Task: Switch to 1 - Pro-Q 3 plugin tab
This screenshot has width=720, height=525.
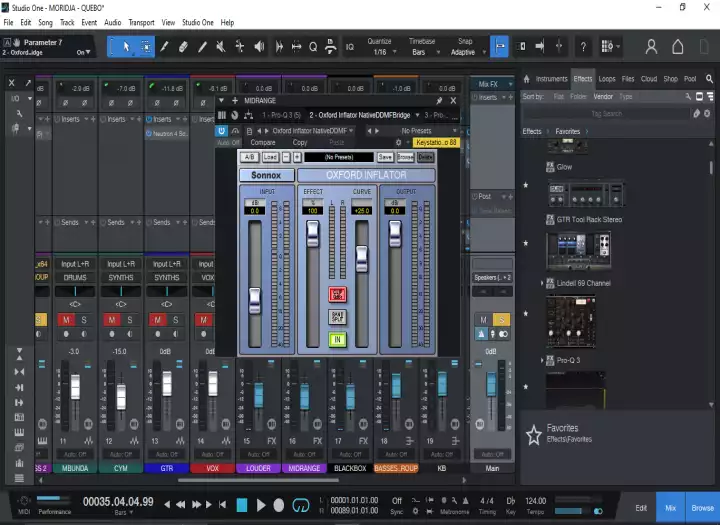Action: (x=281, y=115)
